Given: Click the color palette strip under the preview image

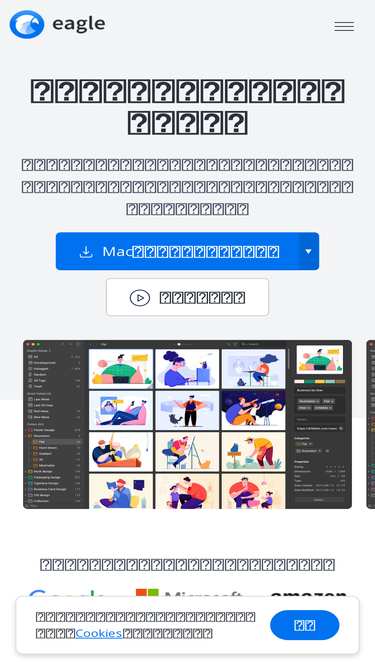Looking at the screenshot, I should click(x=320, y=382).
